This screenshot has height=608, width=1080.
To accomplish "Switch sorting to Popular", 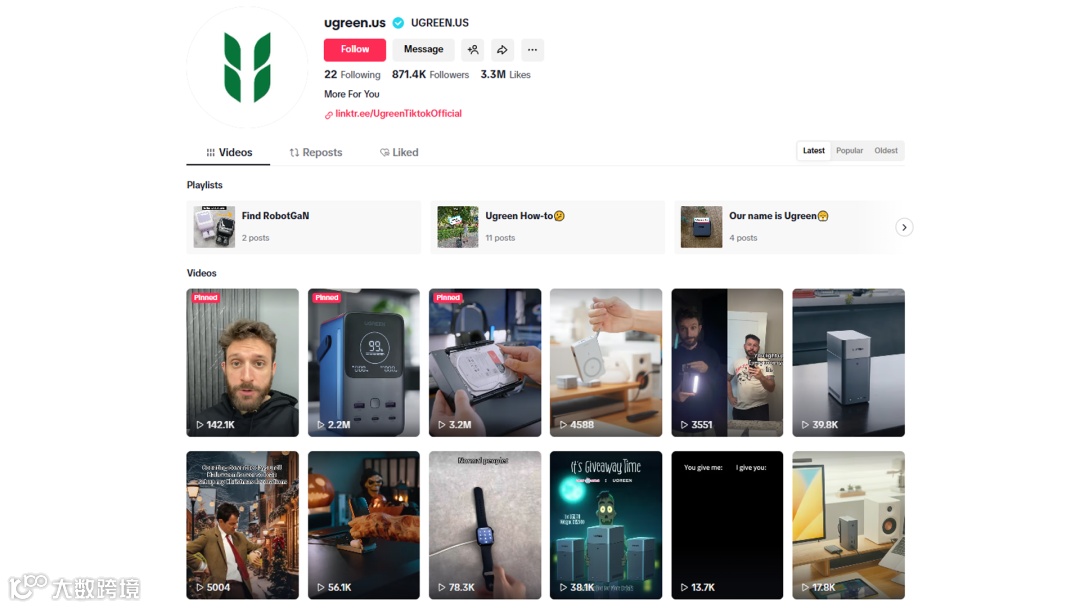I will [x=849, y=151].
